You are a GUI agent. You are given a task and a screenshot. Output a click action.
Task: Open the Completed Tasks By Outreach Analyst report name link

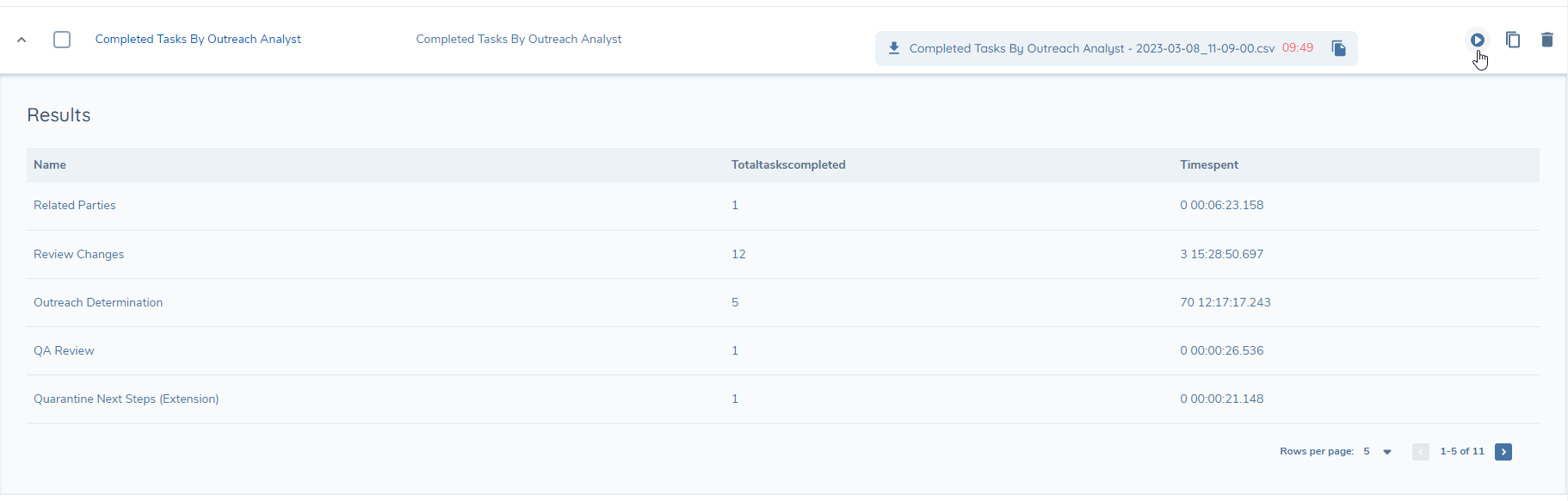pyautogui.click(x=198, y=39)
